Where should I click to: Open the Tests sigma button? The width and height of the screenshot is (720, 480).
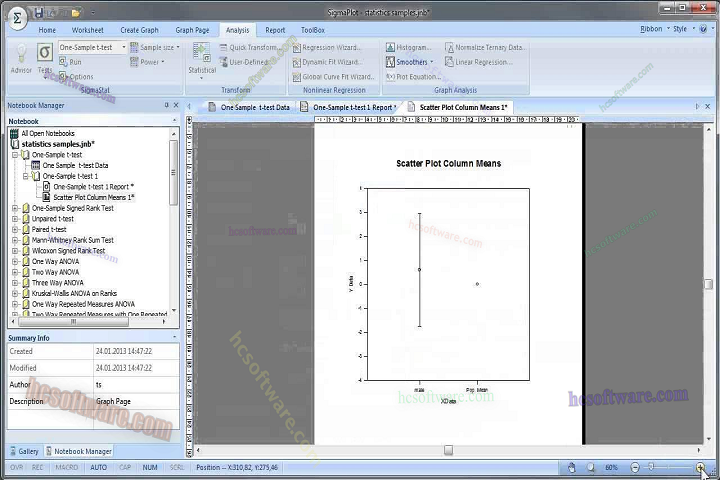[x=45, y=58]
